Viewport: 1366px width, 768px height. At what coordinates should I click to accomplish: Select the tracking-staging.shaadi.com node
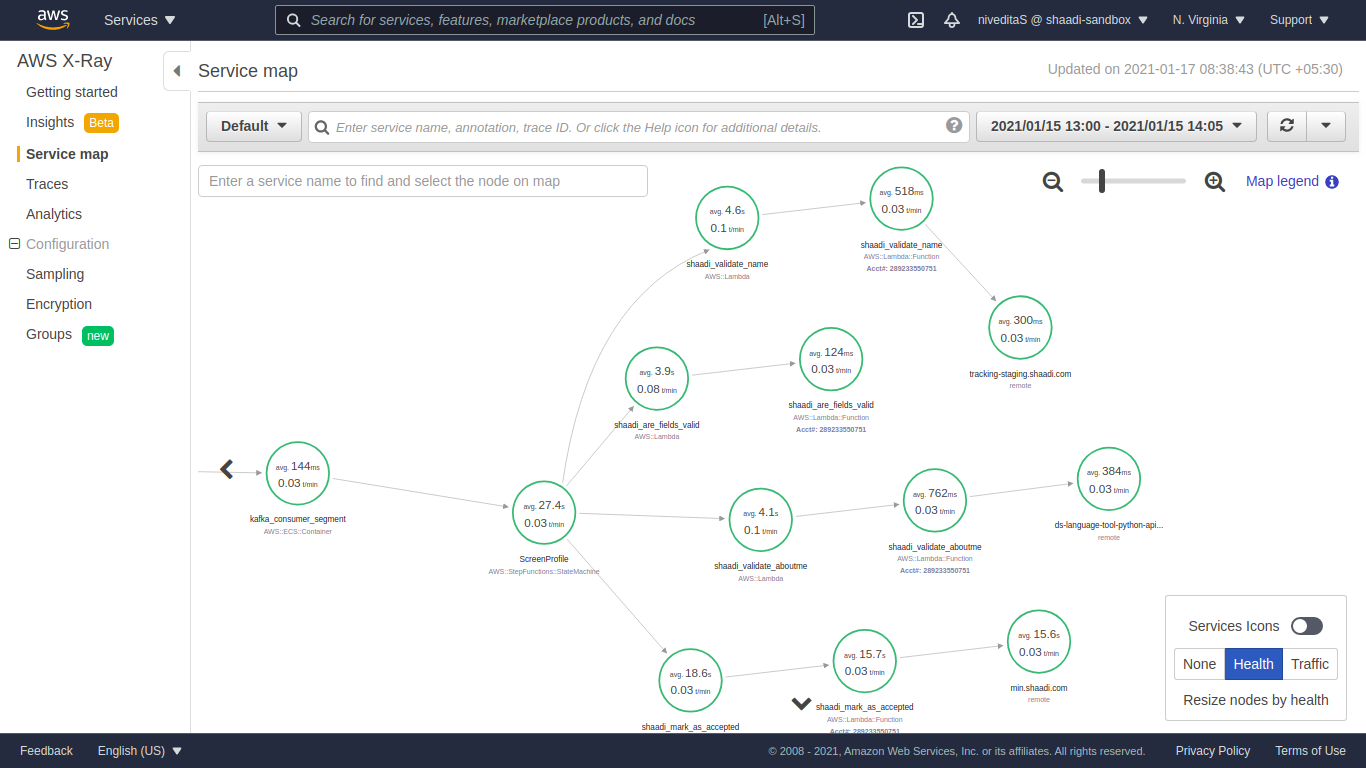1020,328
